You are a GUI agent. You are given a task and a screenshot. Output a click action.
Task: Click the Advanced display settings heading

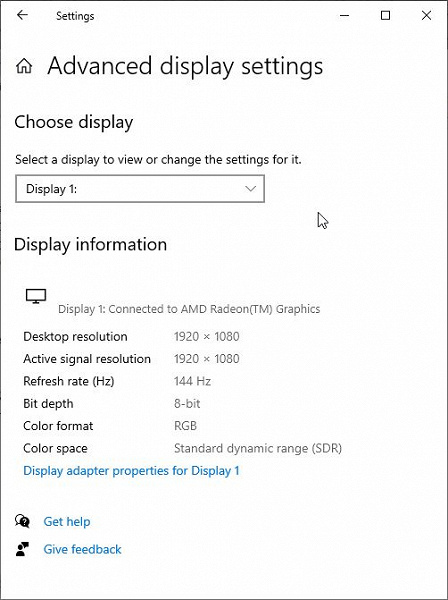tap(185, 66)
